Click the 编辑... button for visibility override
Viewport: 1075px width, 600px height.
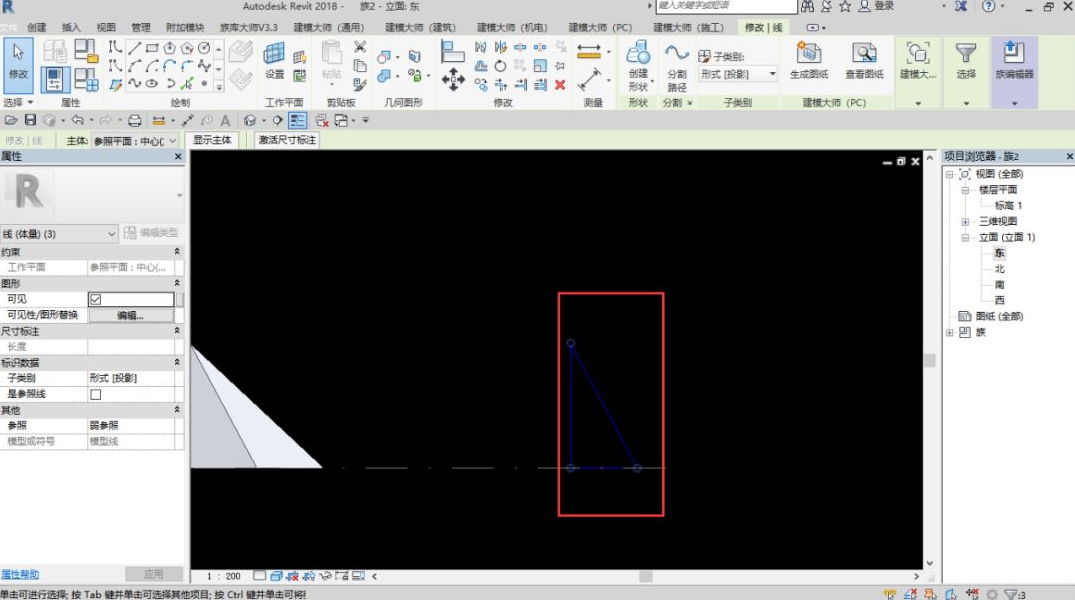[130, 315]
